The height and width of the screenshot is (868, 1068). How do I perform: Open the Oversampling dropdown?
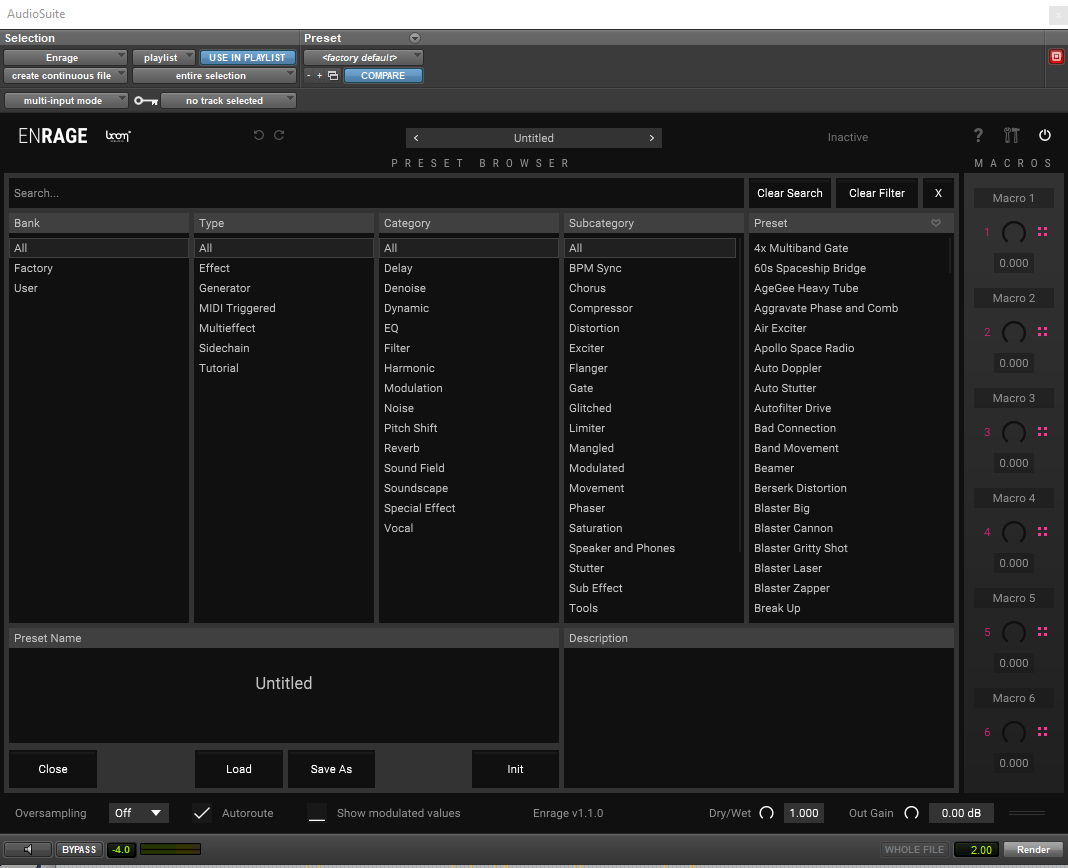(138, 813)
